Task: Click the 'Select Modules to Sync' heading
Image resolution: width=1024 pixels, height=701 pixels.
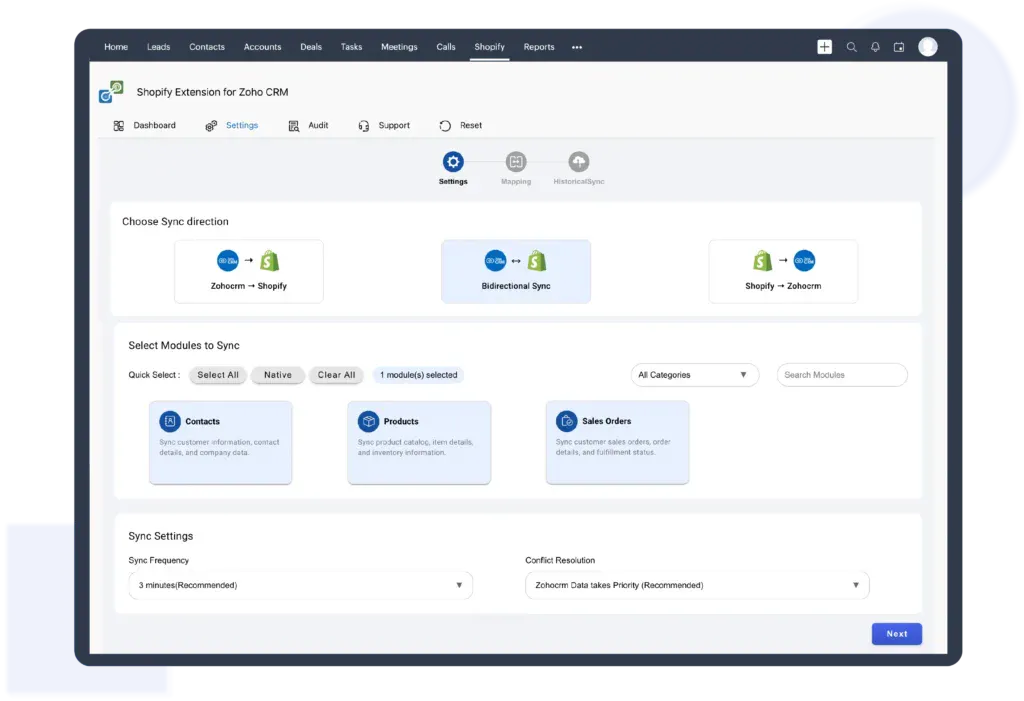Action: pos(184,346)
